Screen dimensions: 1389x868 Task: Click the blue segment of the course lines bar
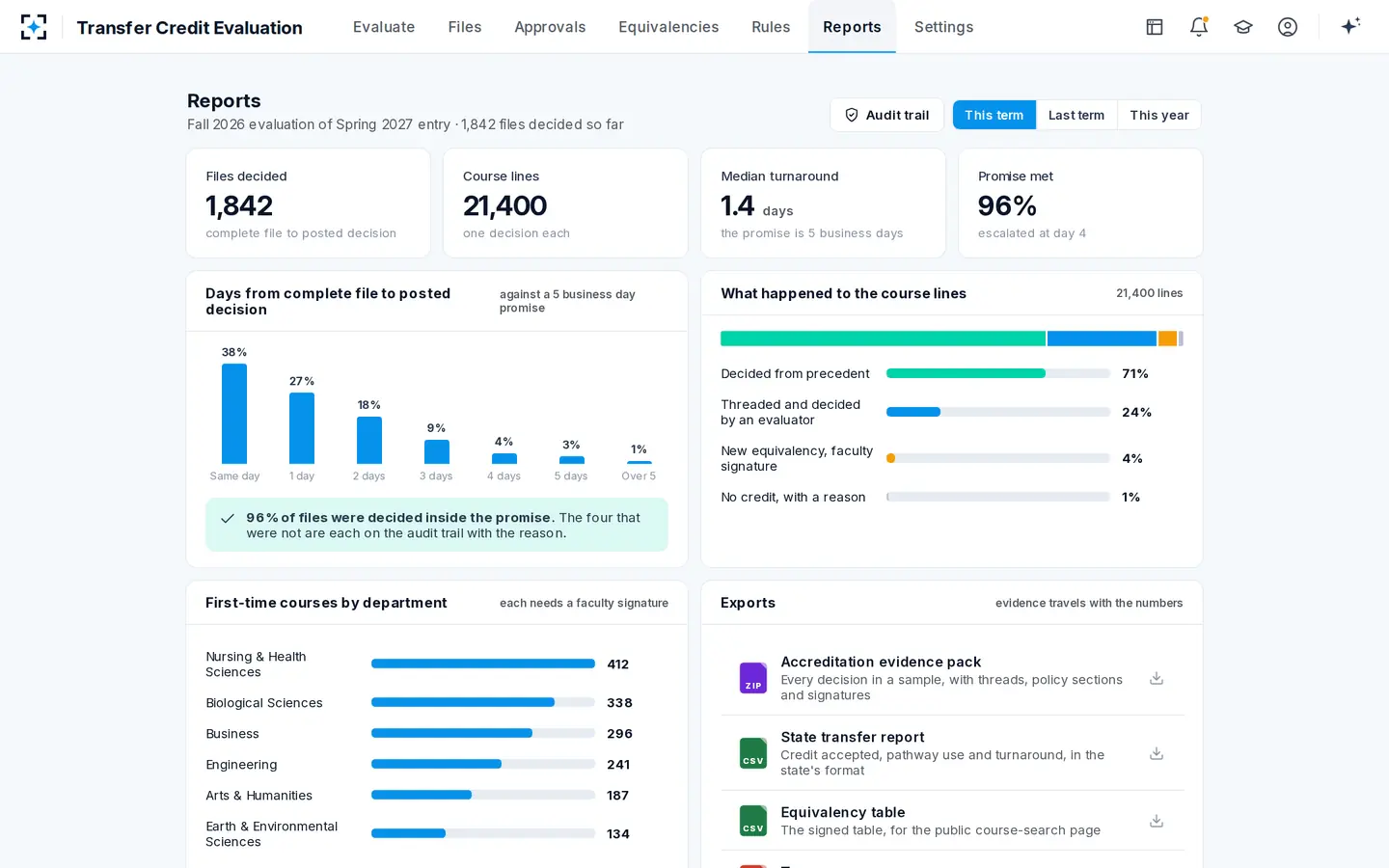(1102, 339)
